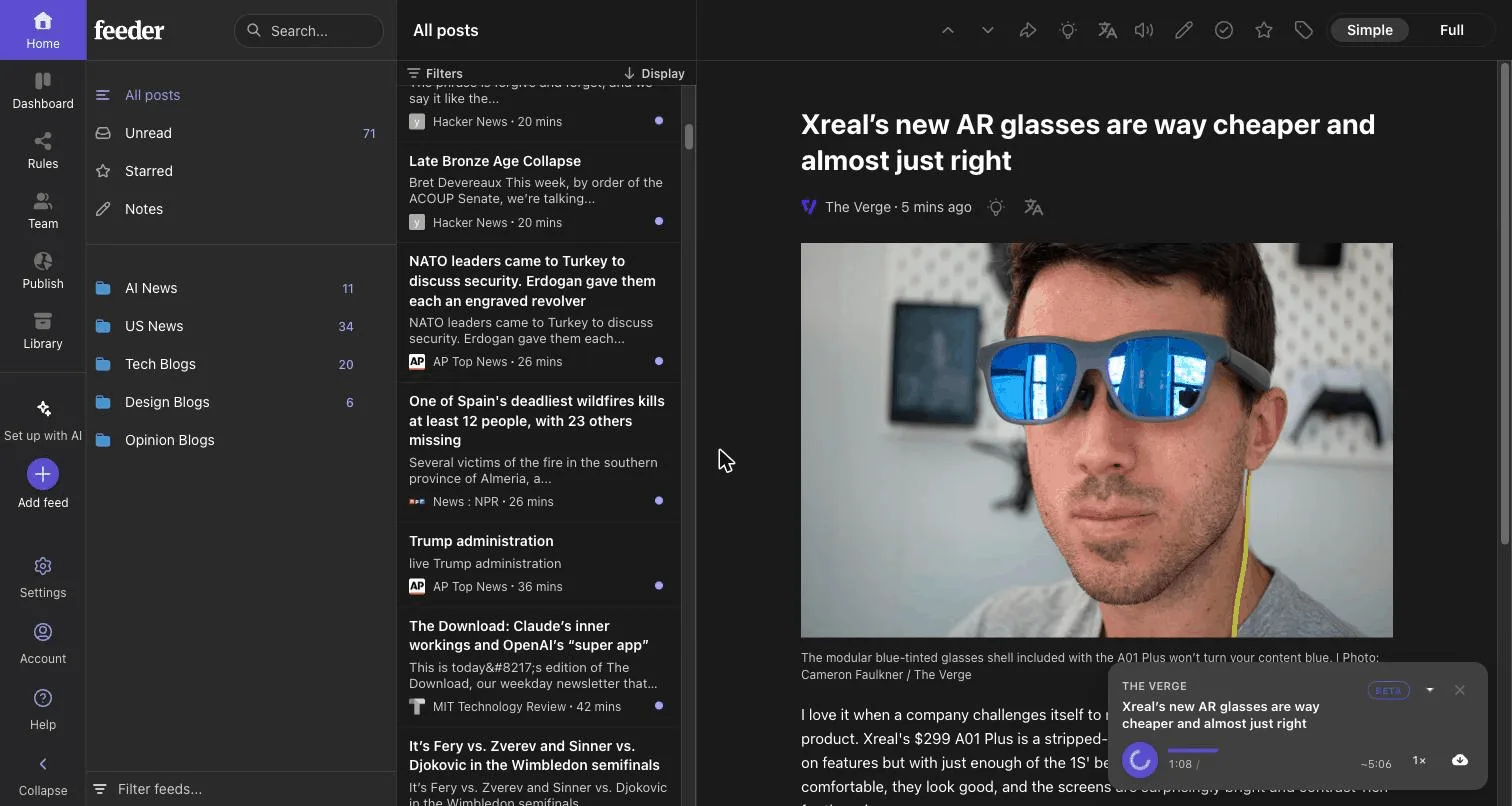Switch to Full view
The image size is (1512, 806).
click(1451, 30)
